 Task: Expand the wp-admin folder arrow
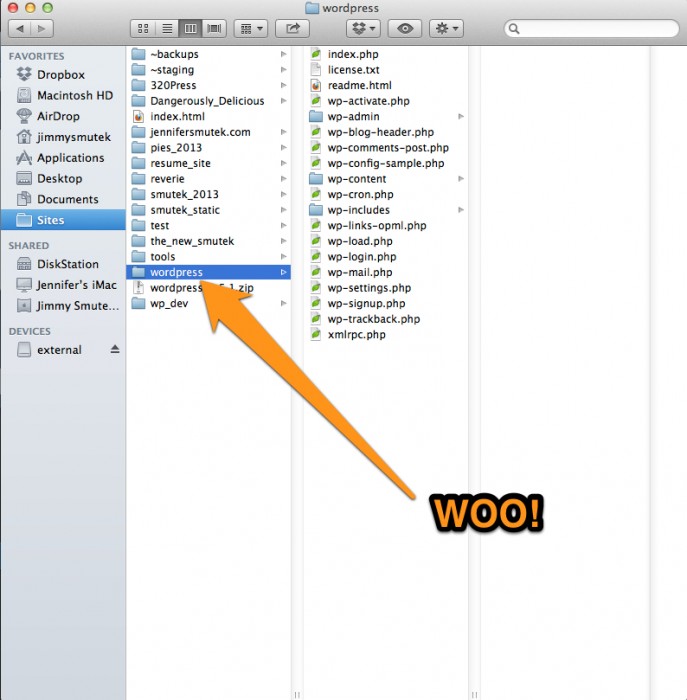(461, 117)
